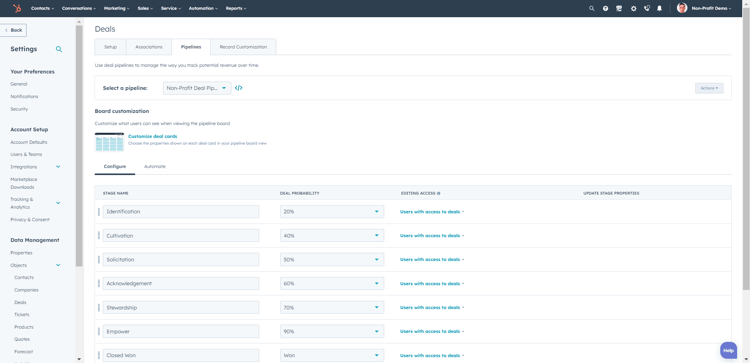Expand the Integrations sidebar section
The height and width of the screenshot is (363, 750).
(58, 167)
